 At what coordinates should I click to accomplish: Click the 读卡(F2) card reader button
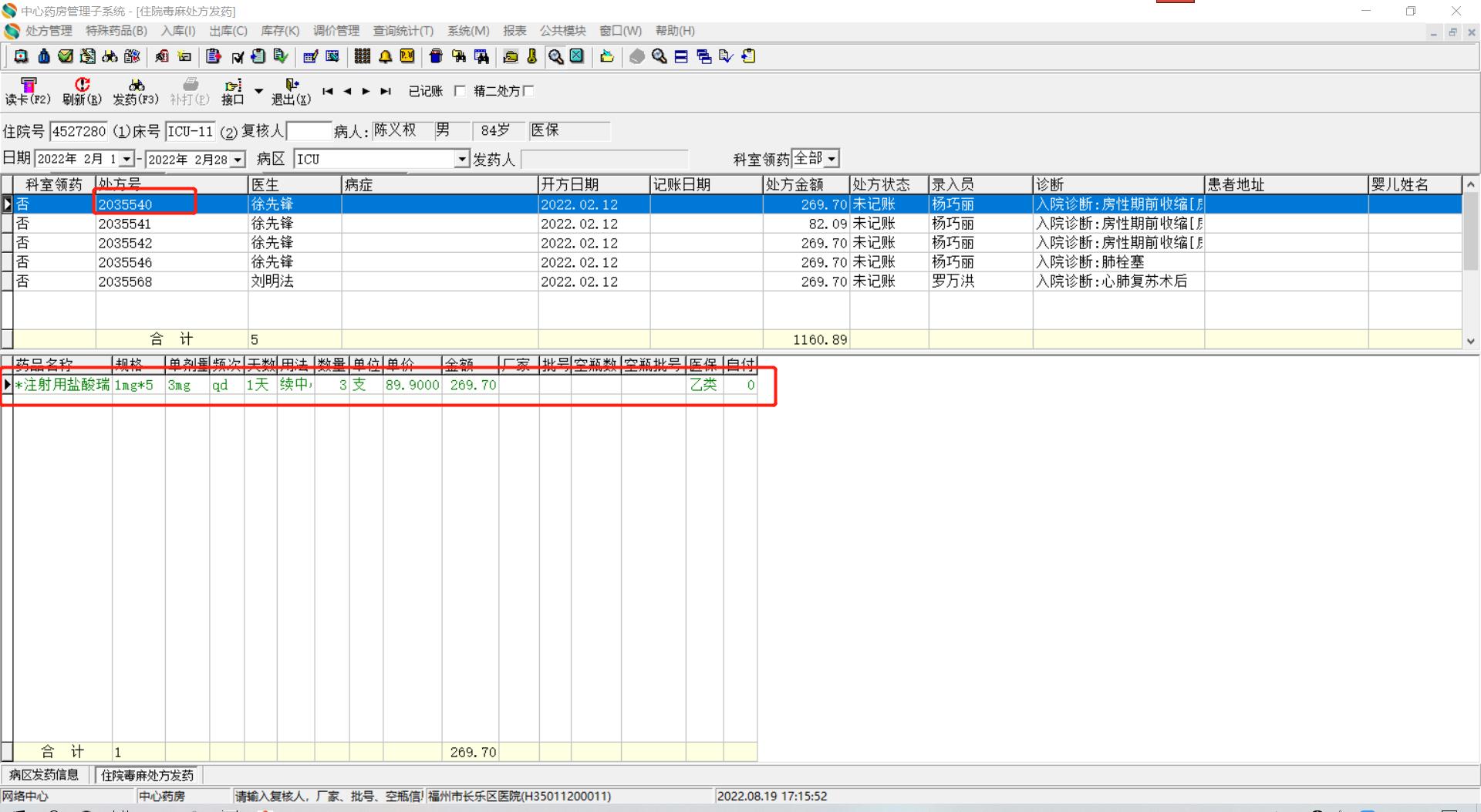point(29,91)
